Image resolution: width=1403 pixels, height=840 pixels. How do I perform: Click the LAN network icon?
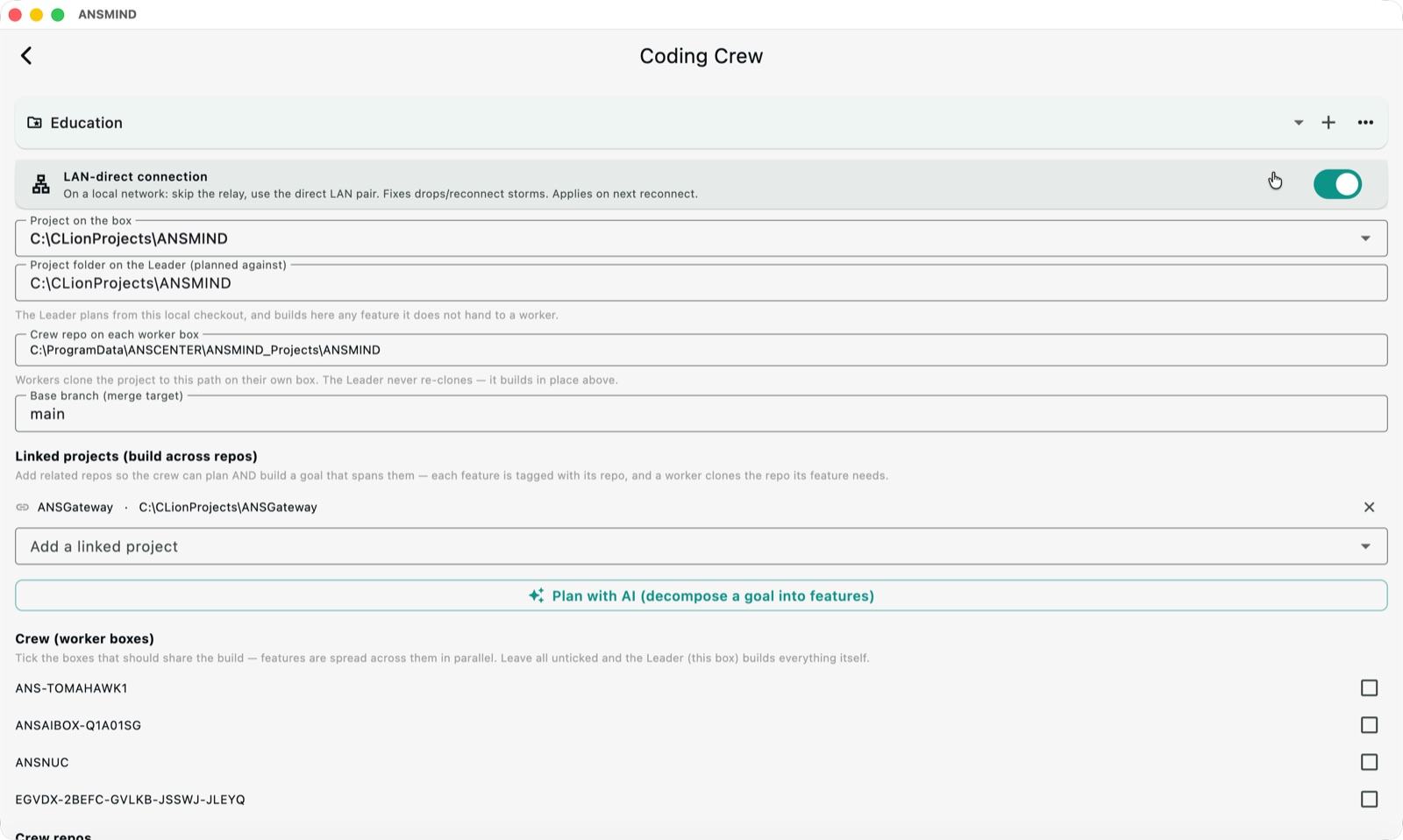click(41, 184)
